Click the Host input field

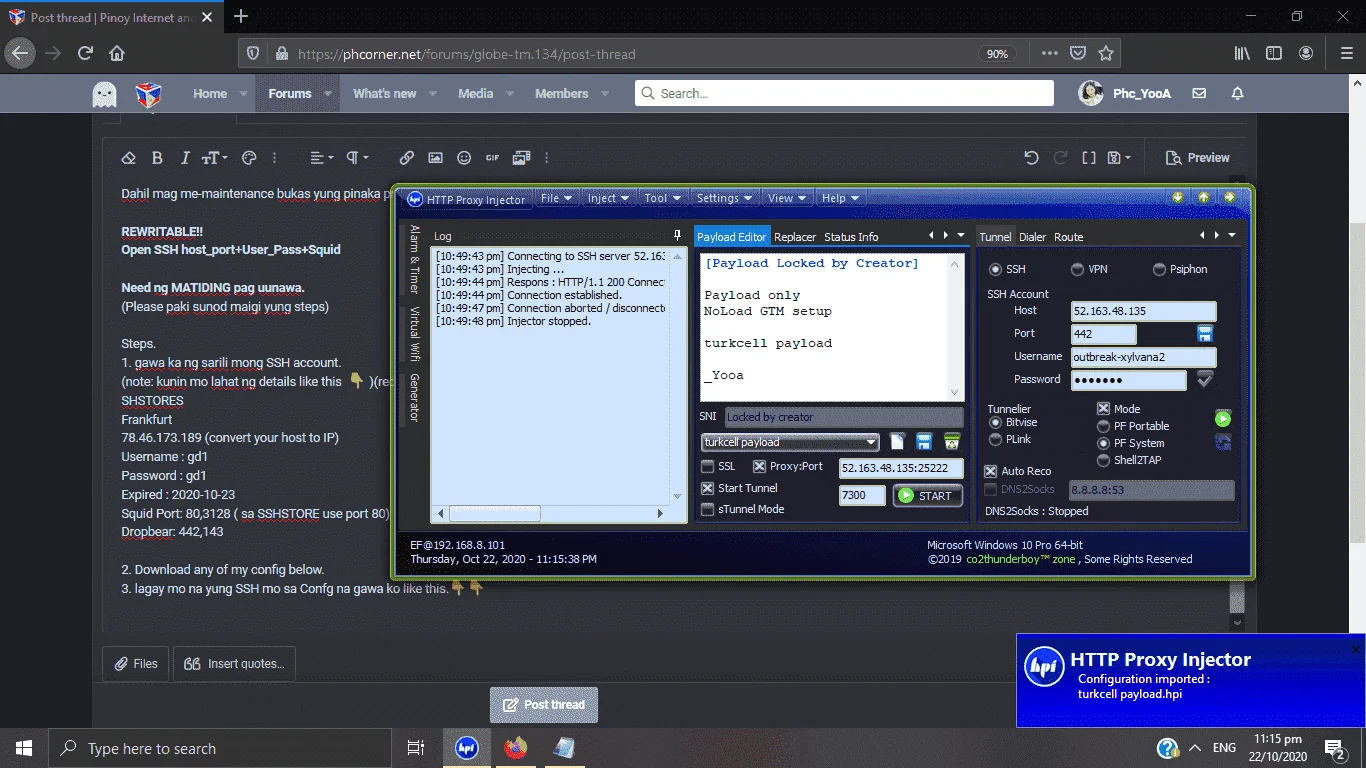click(1143, 311)
